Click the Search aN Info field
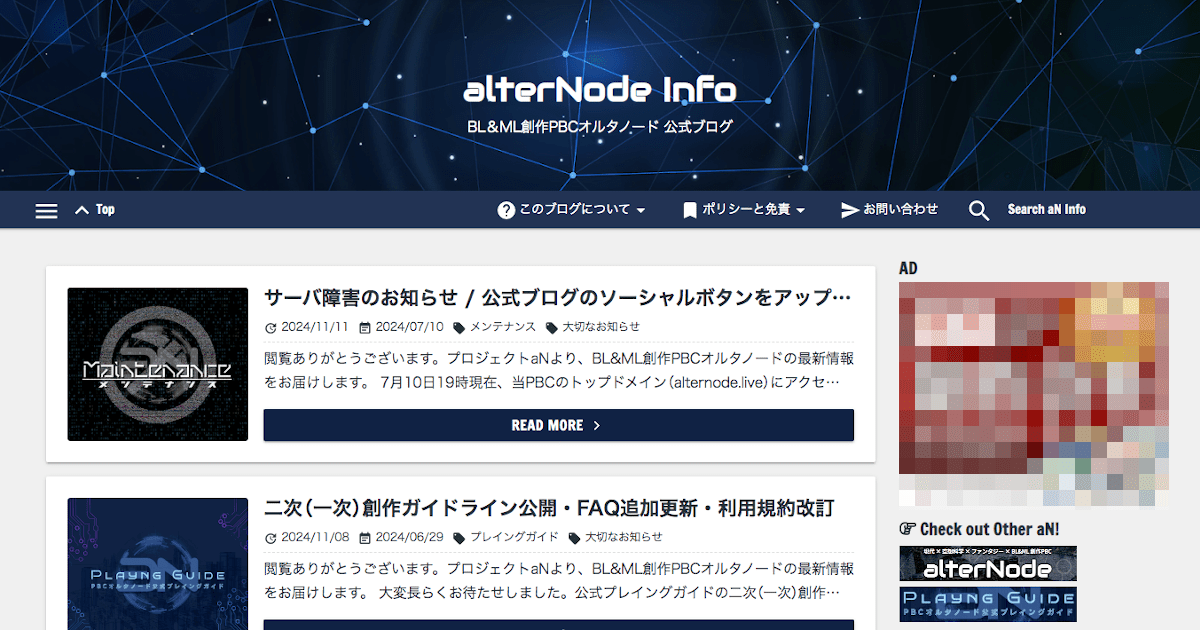 click(1046, 210)
